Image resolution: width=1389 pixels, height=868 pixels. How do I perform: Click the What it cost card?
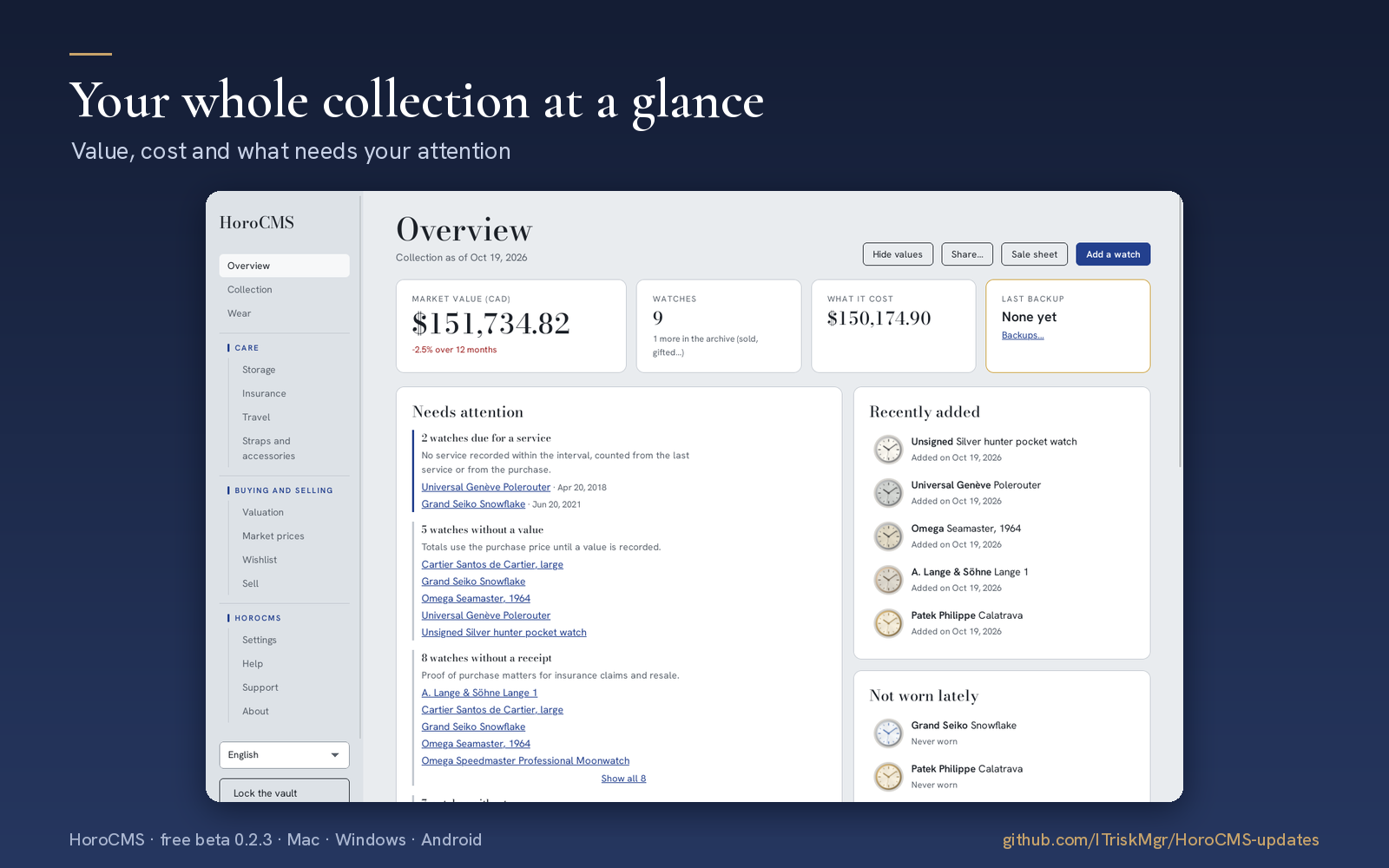[x=893, y=326]
